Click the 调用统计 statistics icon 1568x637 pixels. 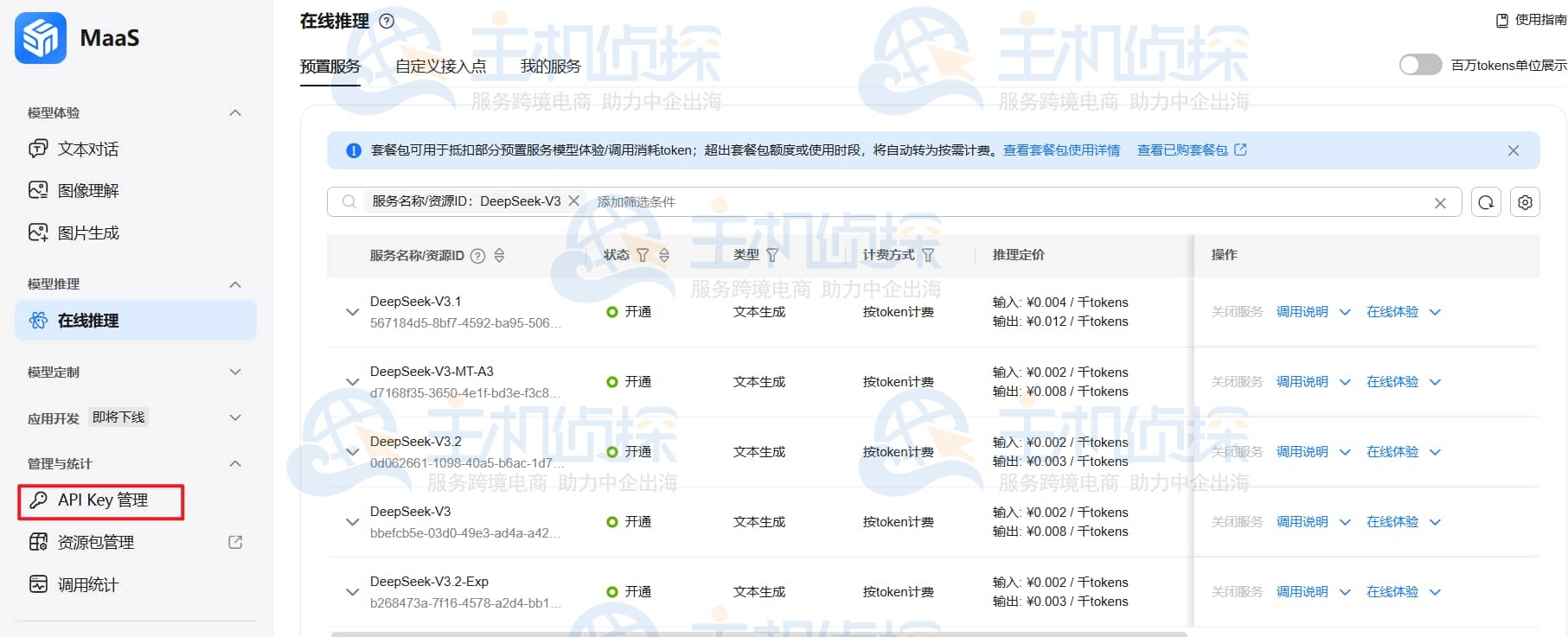coord(38,584)
